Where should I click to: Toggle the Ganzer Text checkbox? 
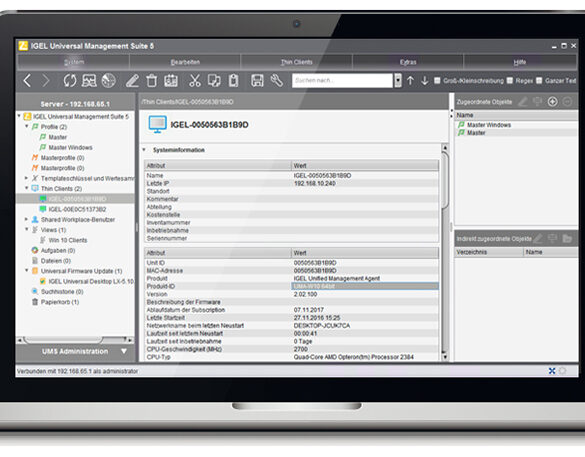(539, 81)
